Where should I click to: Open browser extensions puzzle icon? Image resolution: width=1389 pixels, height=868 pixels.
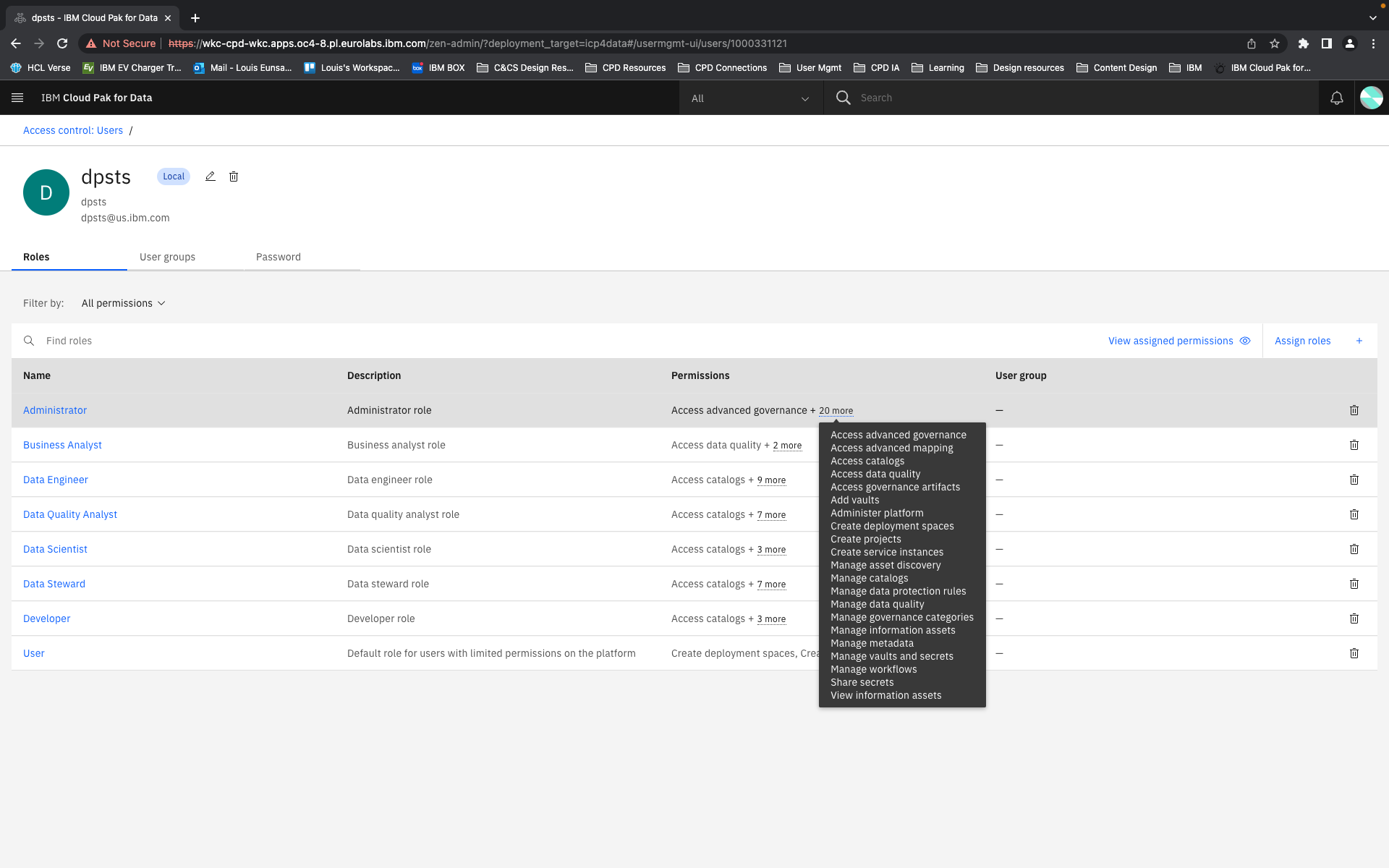[x=1303, y=43]
